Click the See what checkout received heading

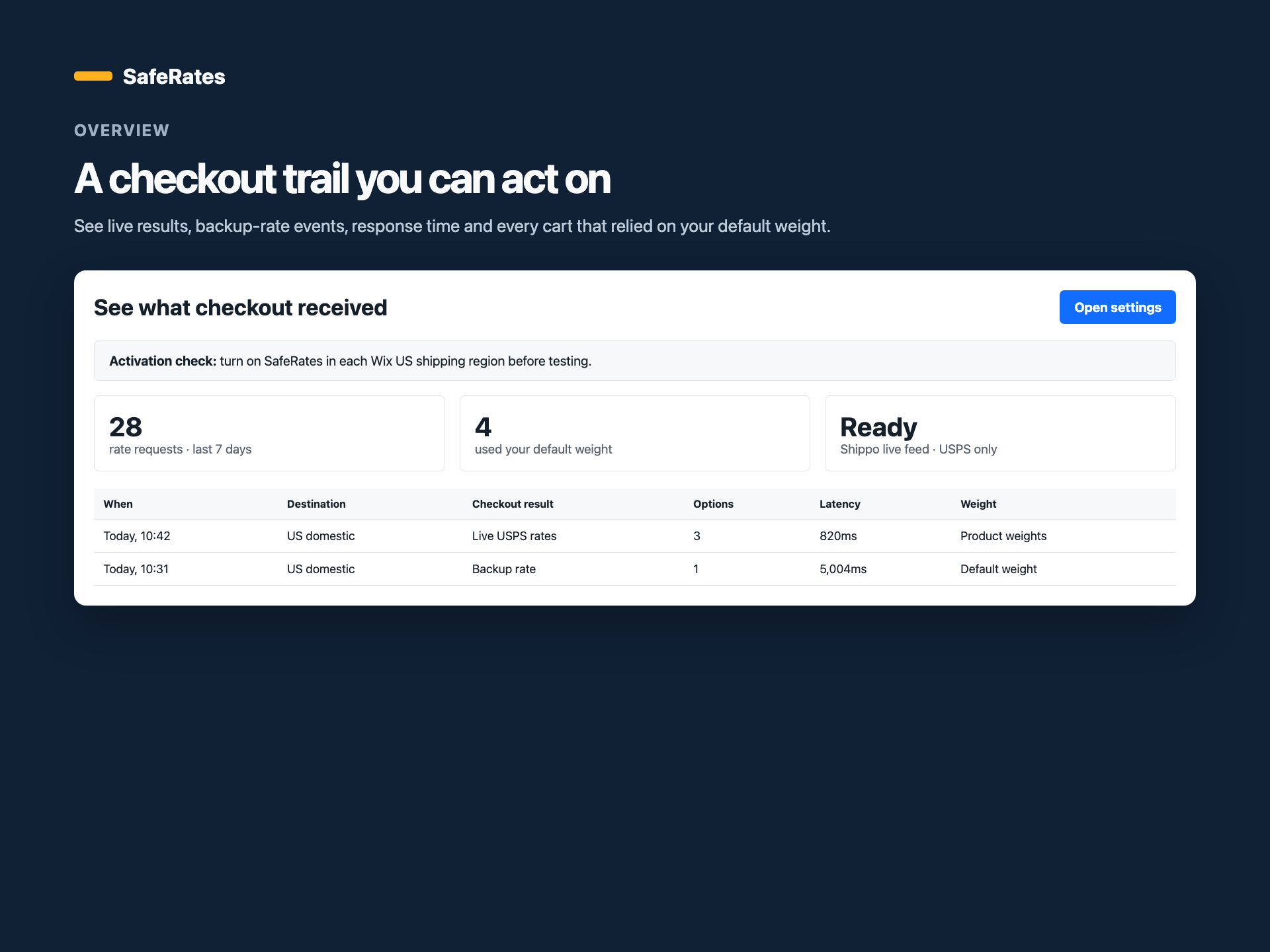241,307
